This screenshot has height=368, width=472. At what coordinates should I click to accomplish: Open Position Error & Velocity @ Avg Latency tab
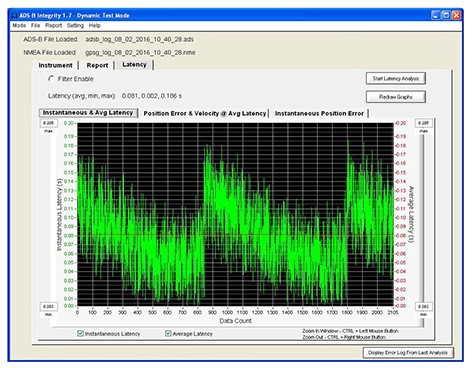point(205,113)
